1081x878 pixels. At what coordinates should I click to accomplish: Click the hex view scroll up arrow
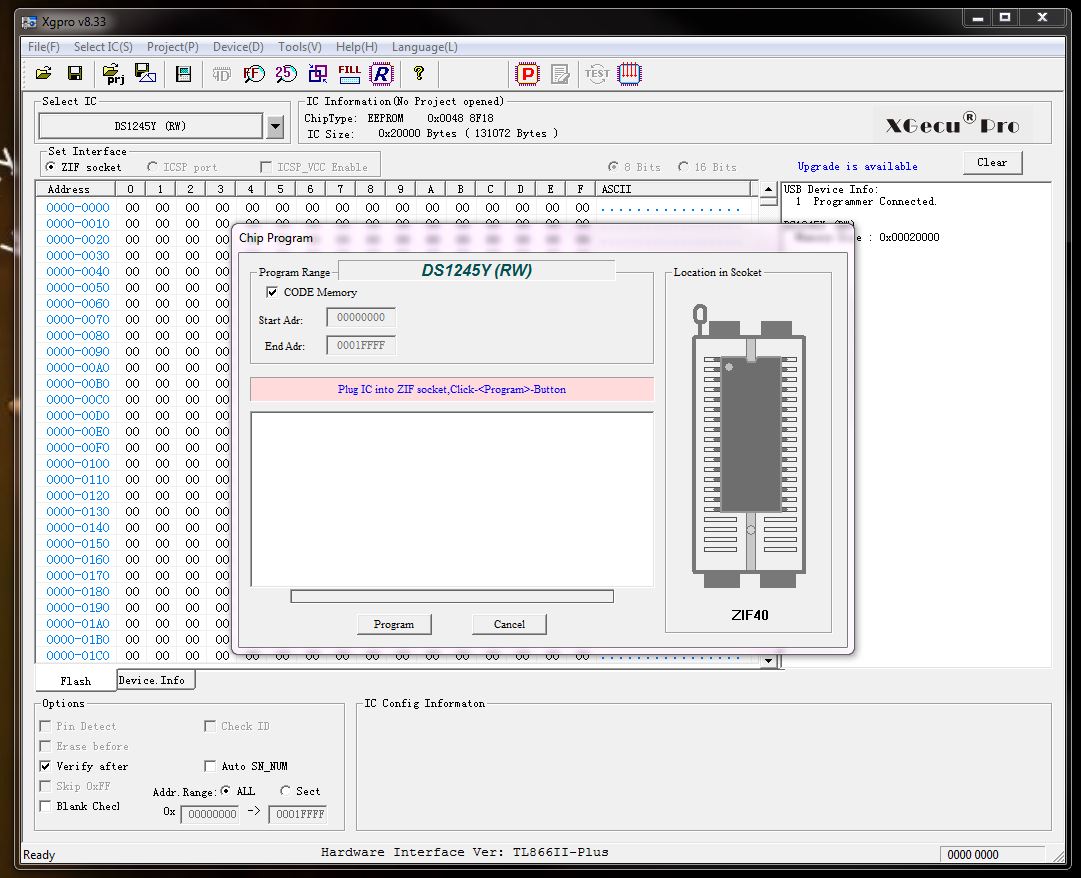[x=769, y=189]
